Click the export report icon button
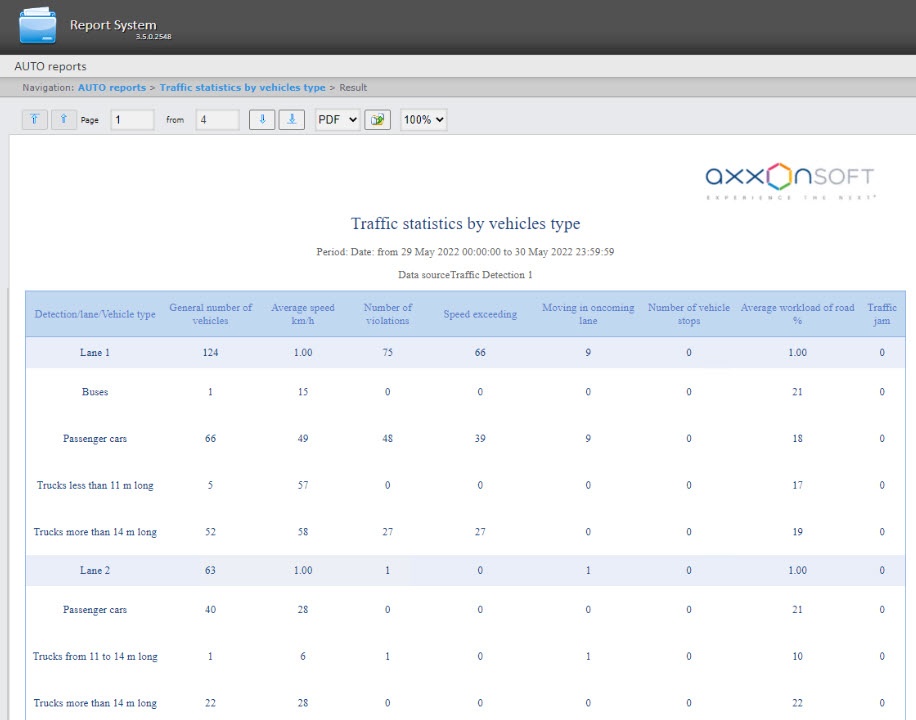 (x=377, y=120)
